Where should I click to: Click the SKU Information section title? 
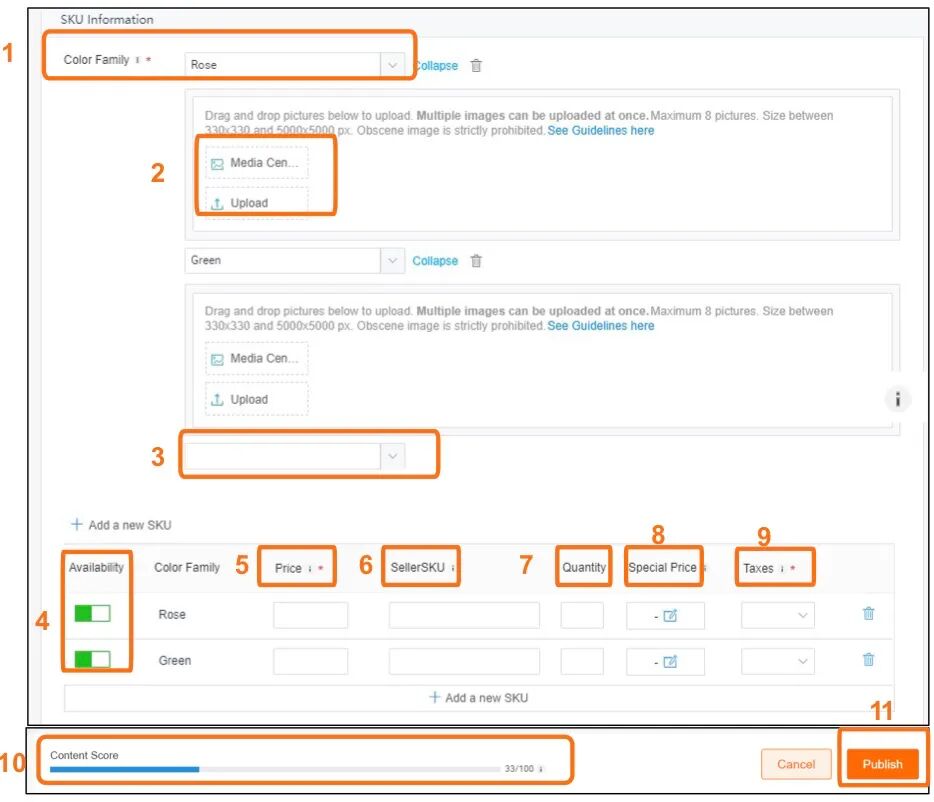[107, 20]
